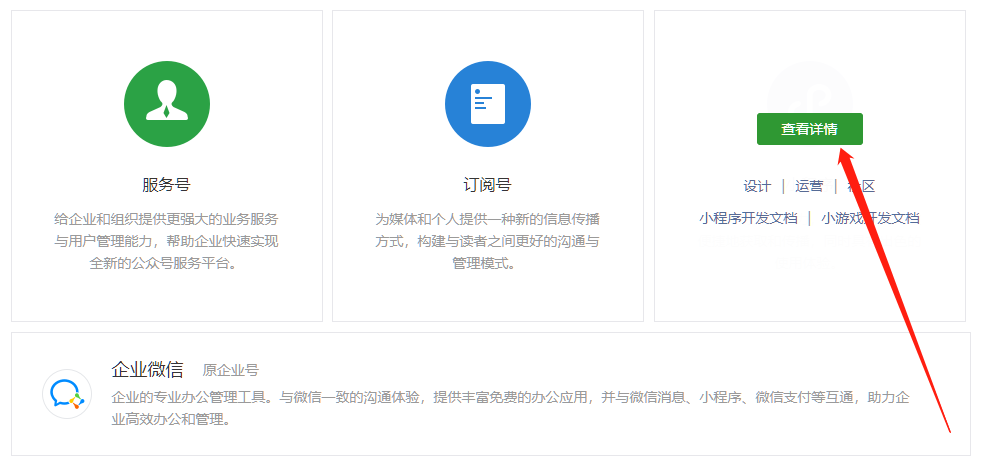Click the 订阅号 description paragraph

tap(488, 241)
